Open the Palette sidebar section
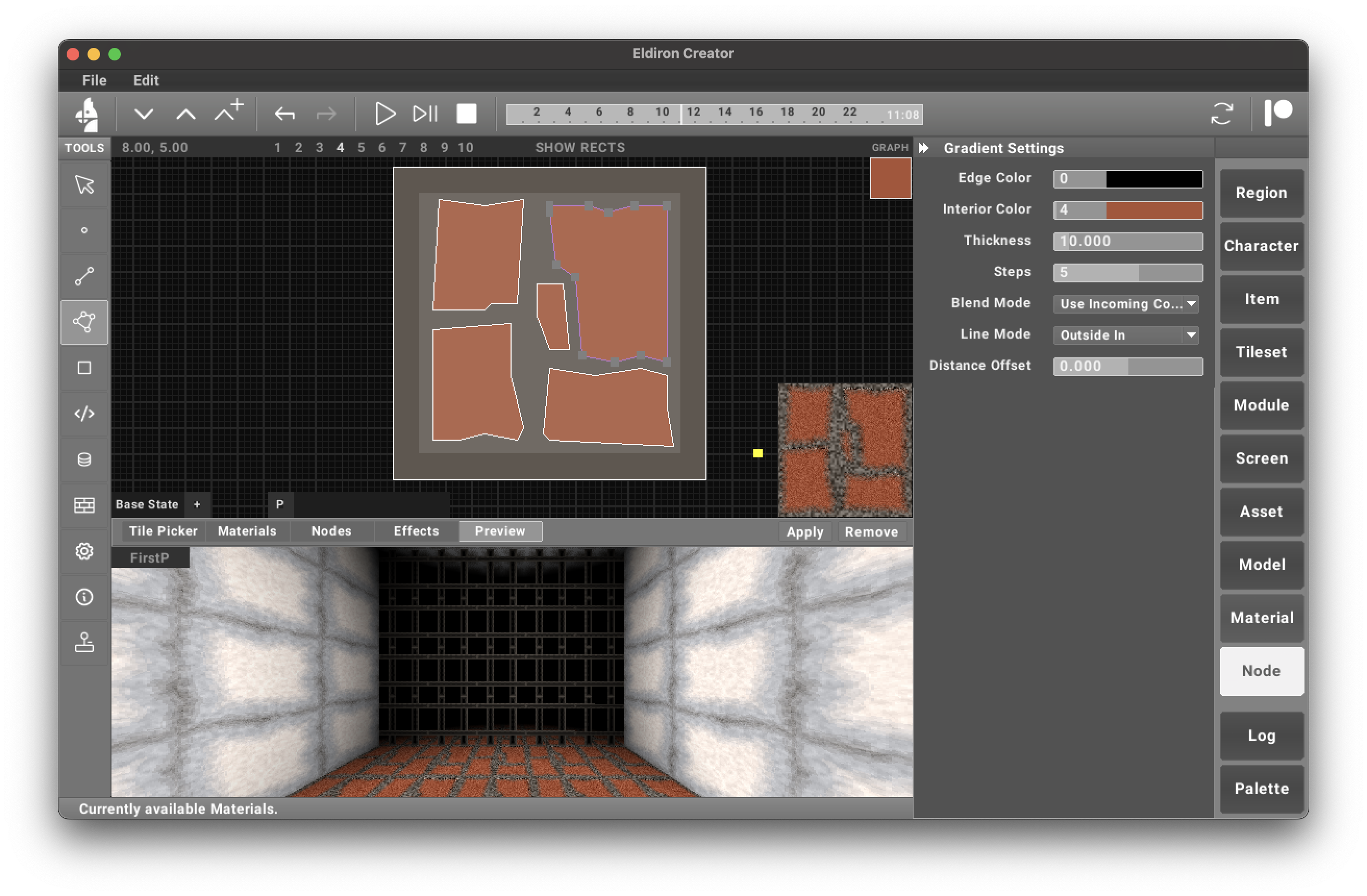Image resolution: width=1367 pixels, height=896 pixels. point(1261,789)
